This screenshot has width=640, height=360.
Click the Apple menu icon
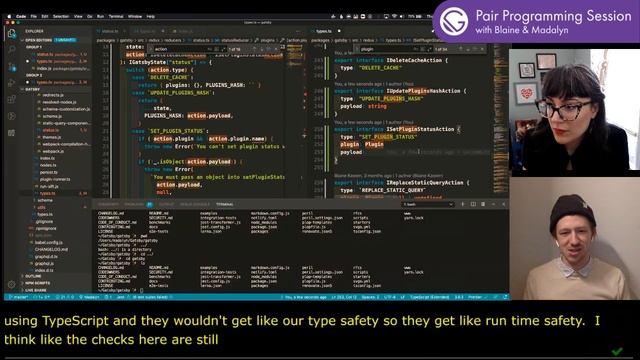pyautogui.click(x=9, y=16)
